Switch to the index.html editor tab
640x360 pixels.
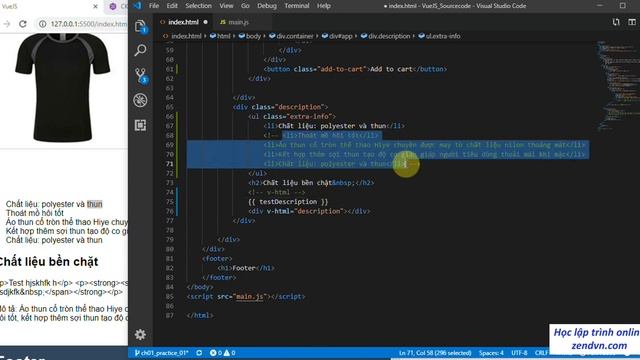pos(183,22)
